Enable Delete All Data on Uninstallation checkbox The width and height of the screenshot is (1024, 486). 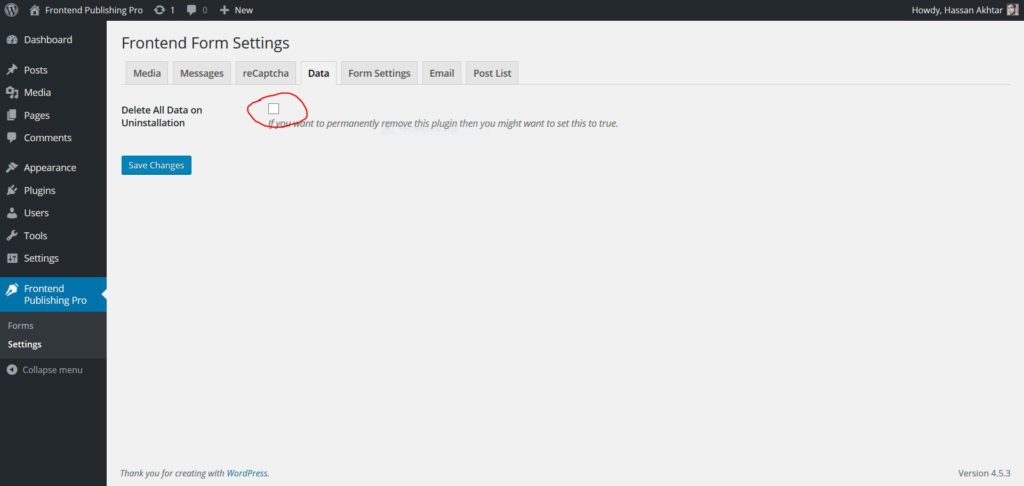pyautogui.click(x=274, y=108)
